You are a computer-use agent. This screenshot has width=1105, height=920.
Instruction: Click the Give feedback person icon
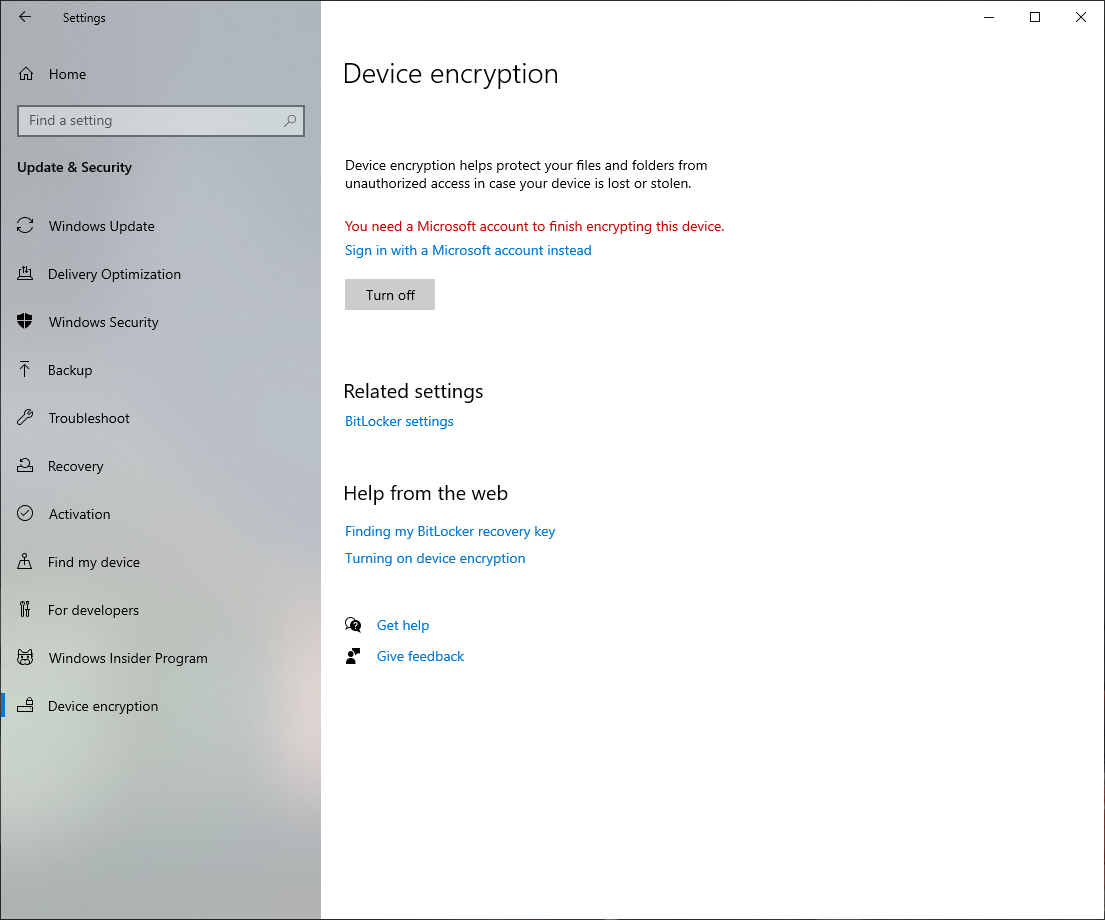point(353,656)
